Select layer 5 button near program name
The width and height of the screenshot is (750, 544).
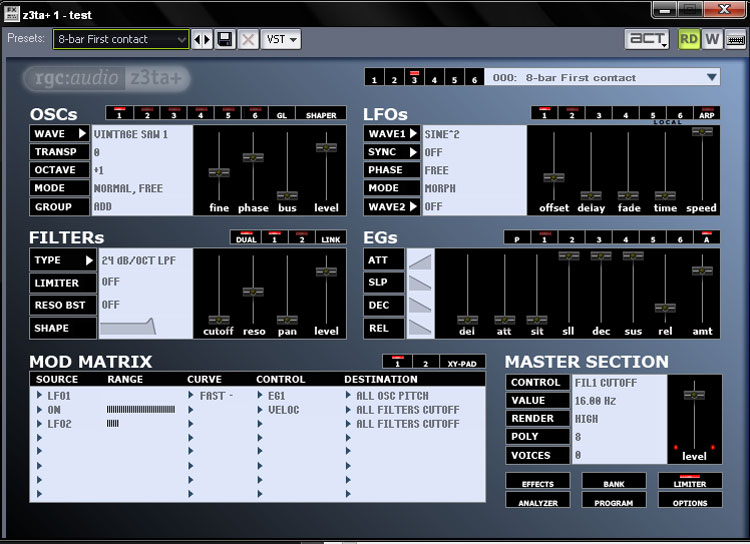pyautogui.click(x=454, y=77)
